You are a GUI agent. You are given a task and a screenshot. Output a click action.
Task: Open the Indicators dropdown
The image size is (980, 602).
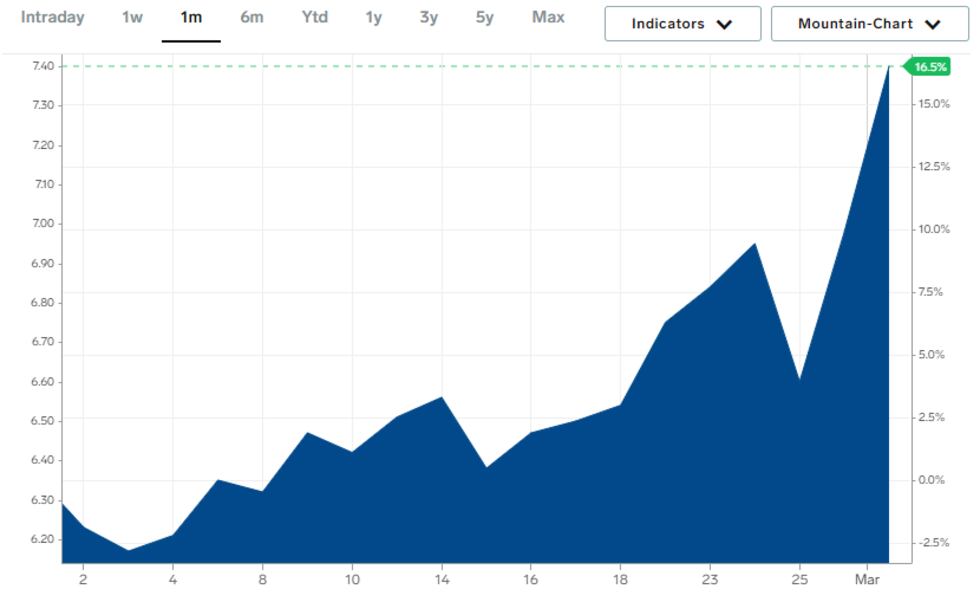click(x=682, y=24)
